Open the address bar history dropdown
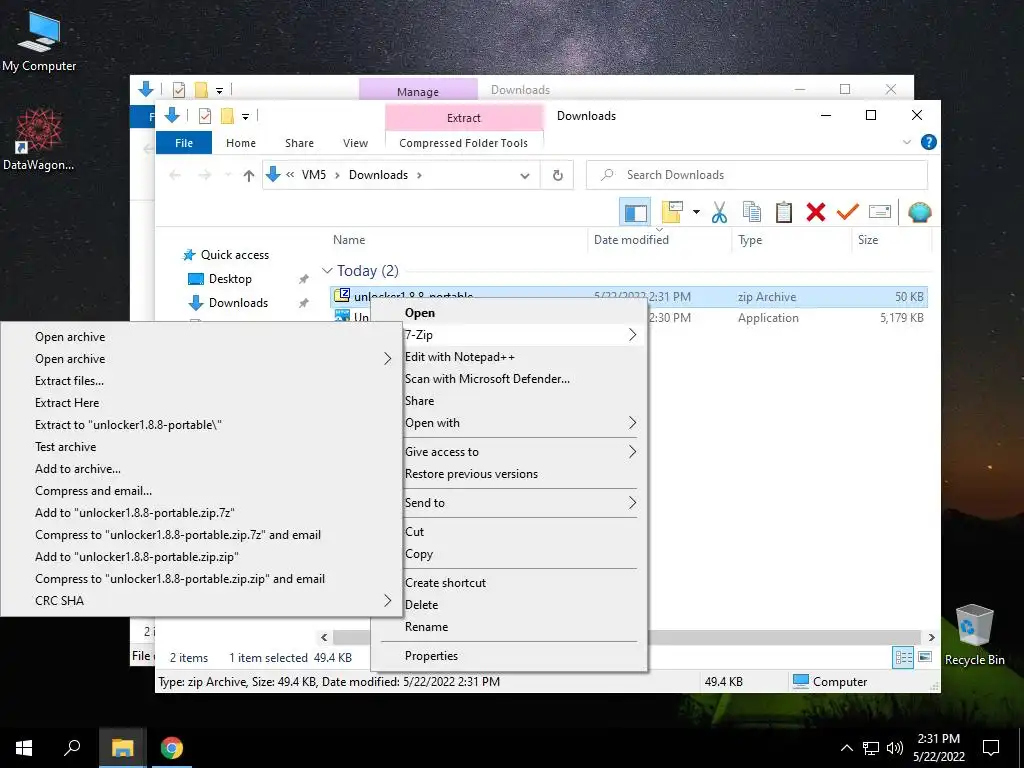 tap(524, 175)
